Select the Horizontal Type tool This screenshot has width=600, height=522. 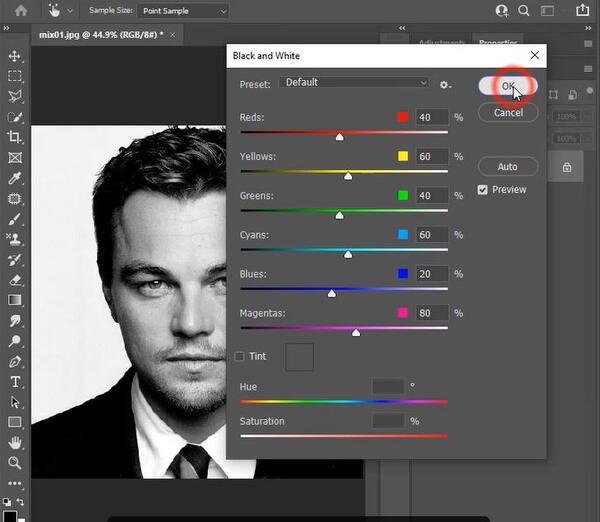pos(15,382)
